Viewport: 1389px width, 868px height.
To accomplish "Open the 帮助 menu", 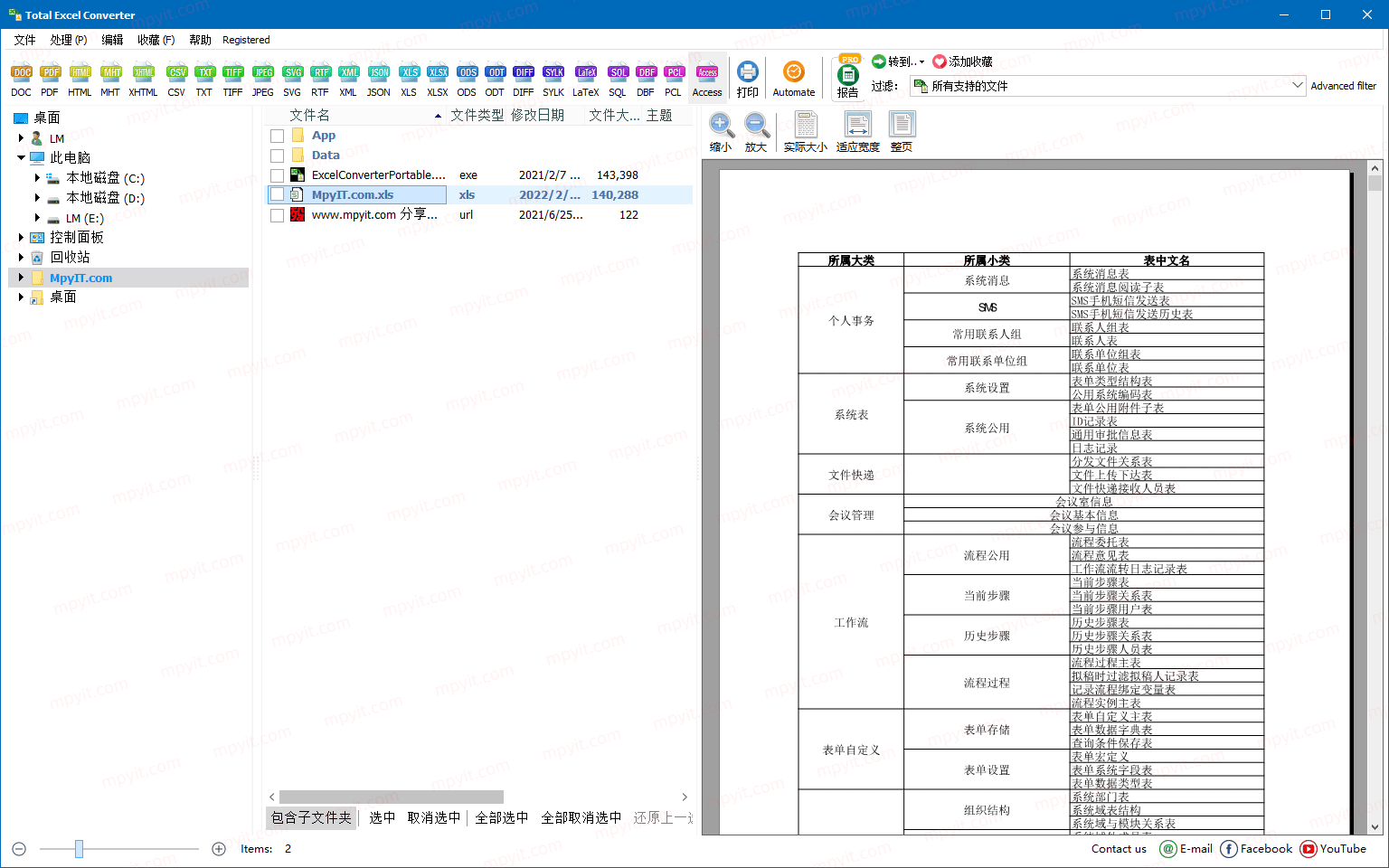I will [200, 40].
